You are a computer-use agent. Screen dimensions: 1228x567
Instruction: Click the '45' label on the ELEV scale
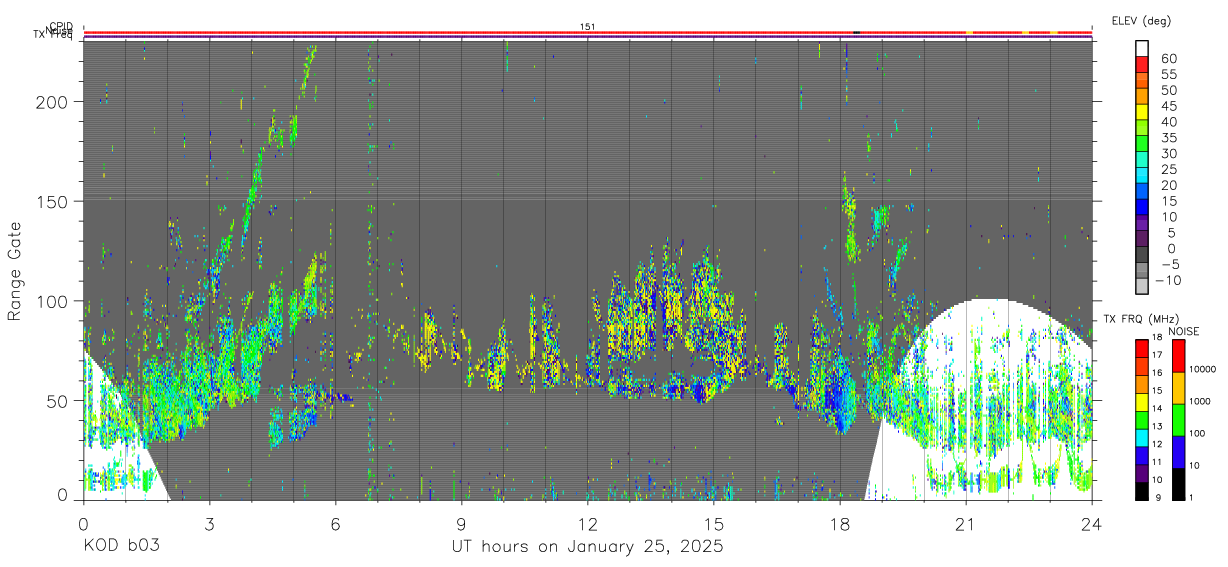click(x=1169, y=106)
